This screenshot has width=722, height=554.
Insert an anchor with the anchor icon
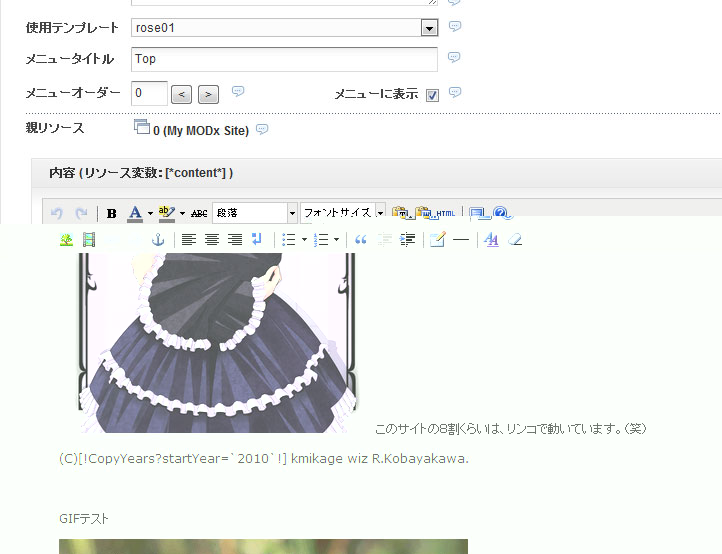(x=157, y=240)
